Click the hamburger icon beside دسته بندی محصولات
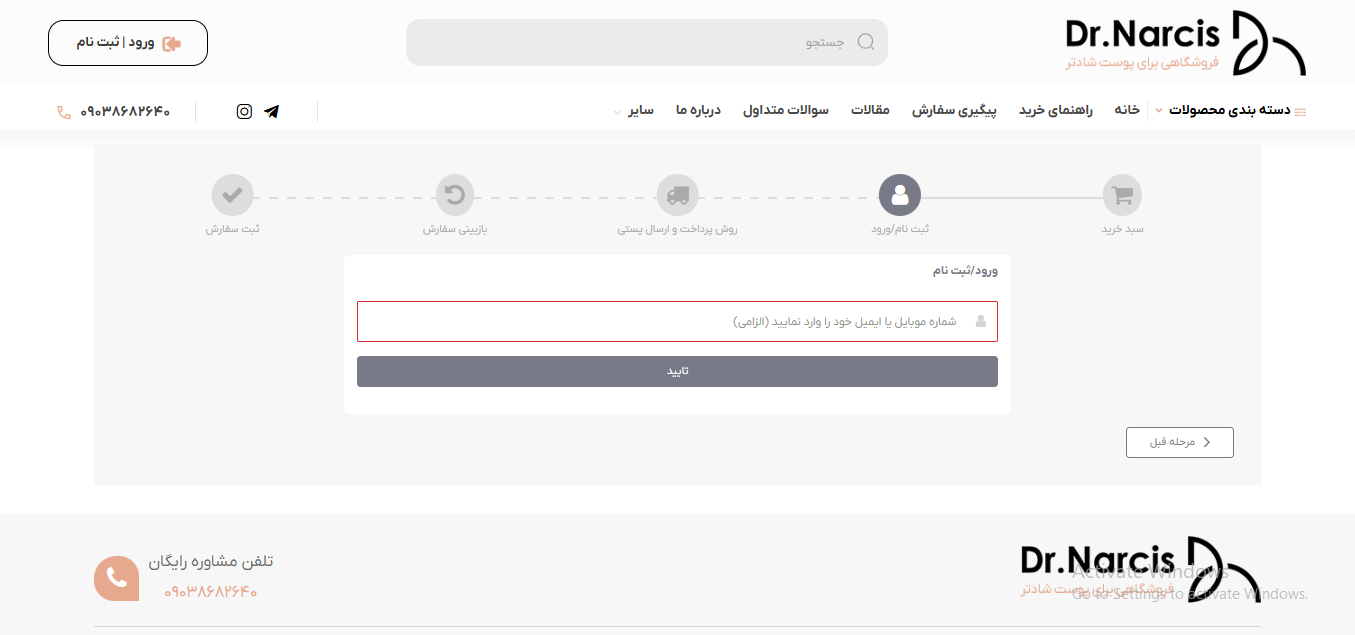Image resolution: width=1355 pixels, height=635 pixels. 1300,111
